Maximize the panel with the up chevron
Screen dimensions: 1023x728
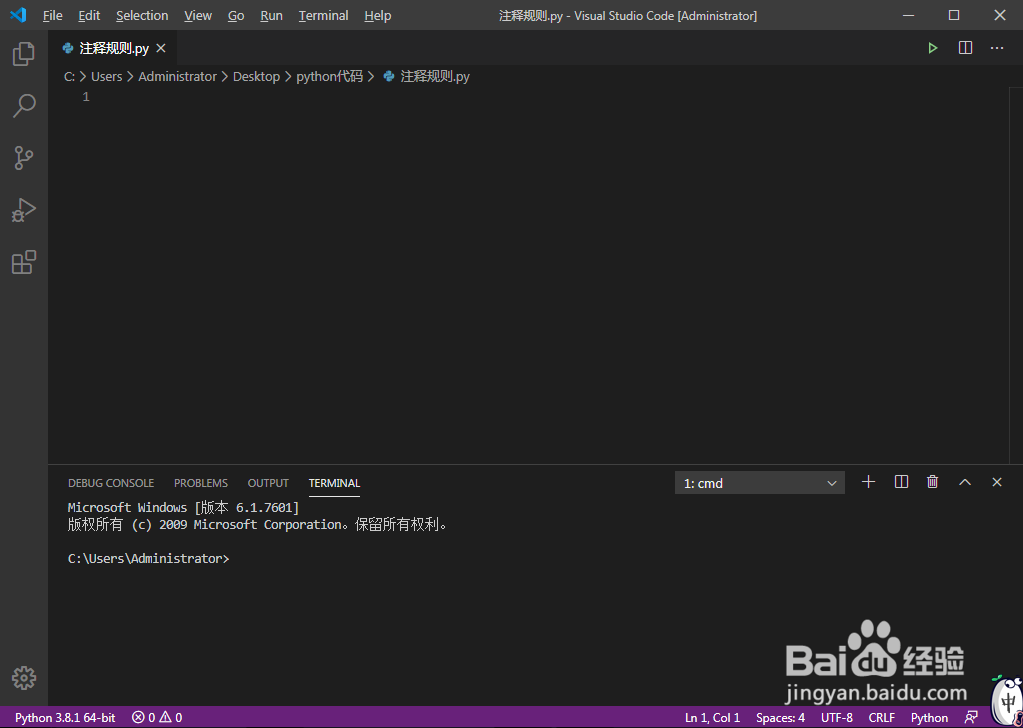coord(965,482)
